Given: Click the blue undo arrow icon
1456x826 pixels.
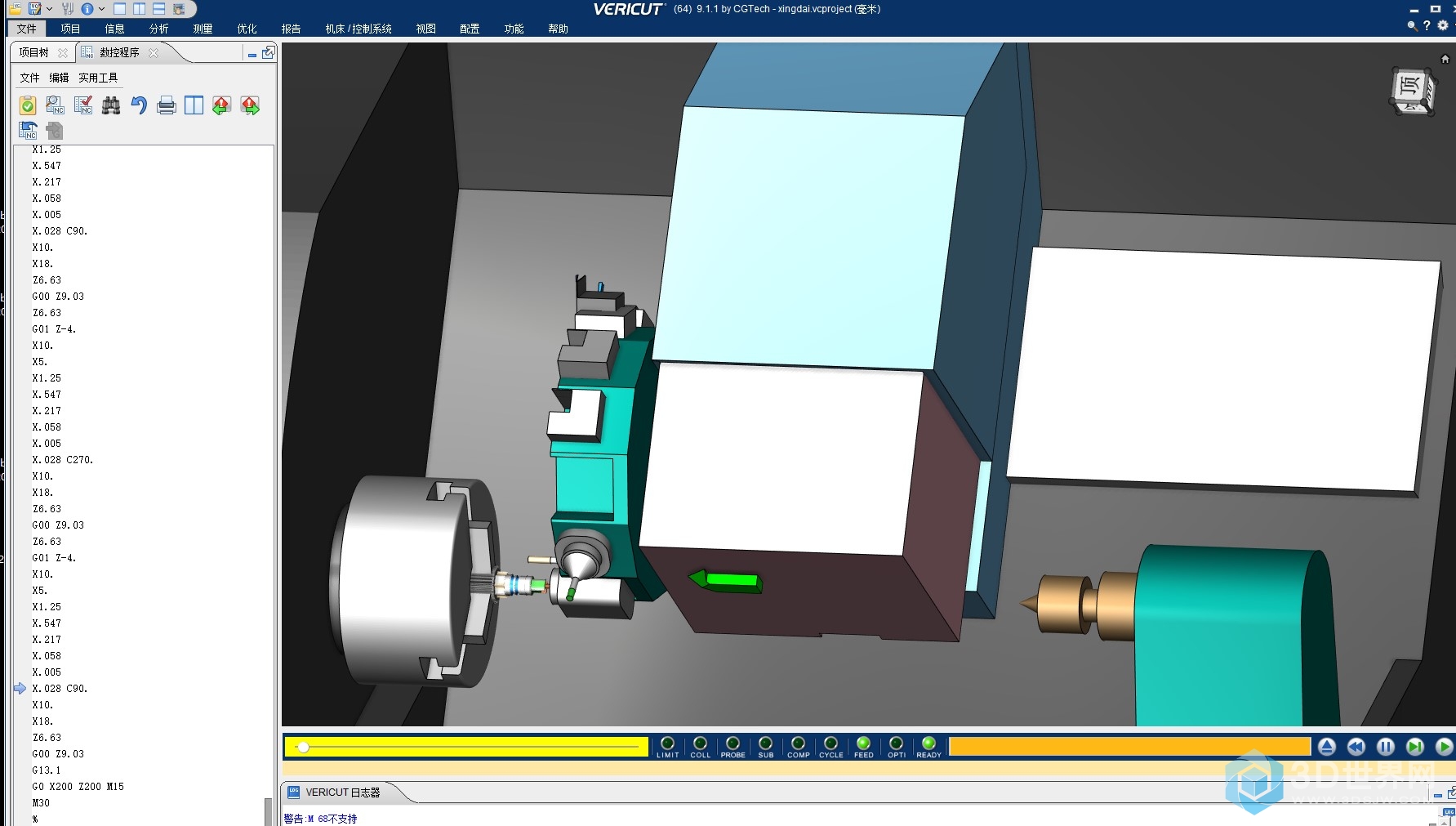Looking at the screenshot, I should [139, 105].
